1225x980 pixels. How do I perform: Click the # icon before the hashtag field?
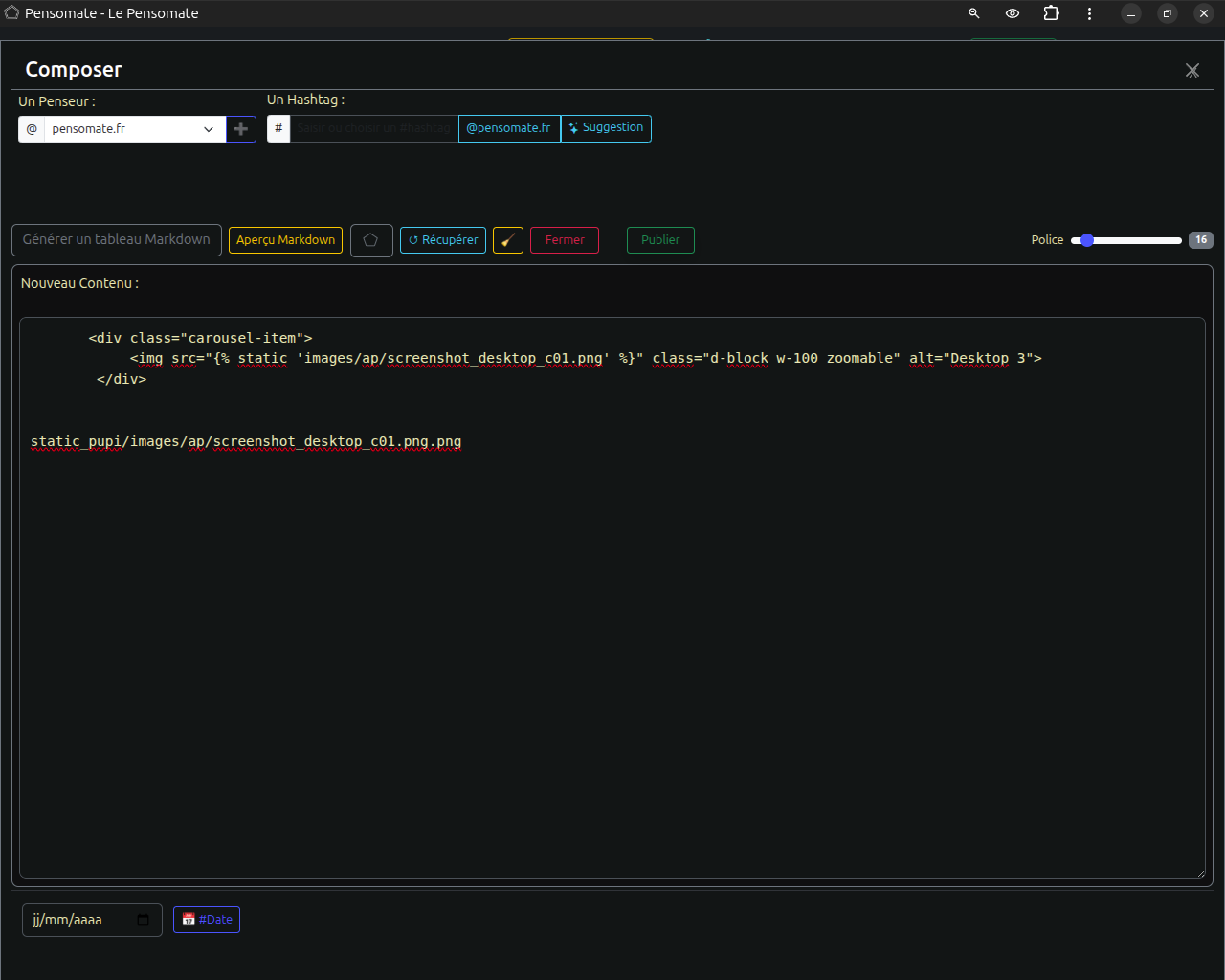[278, 128]
